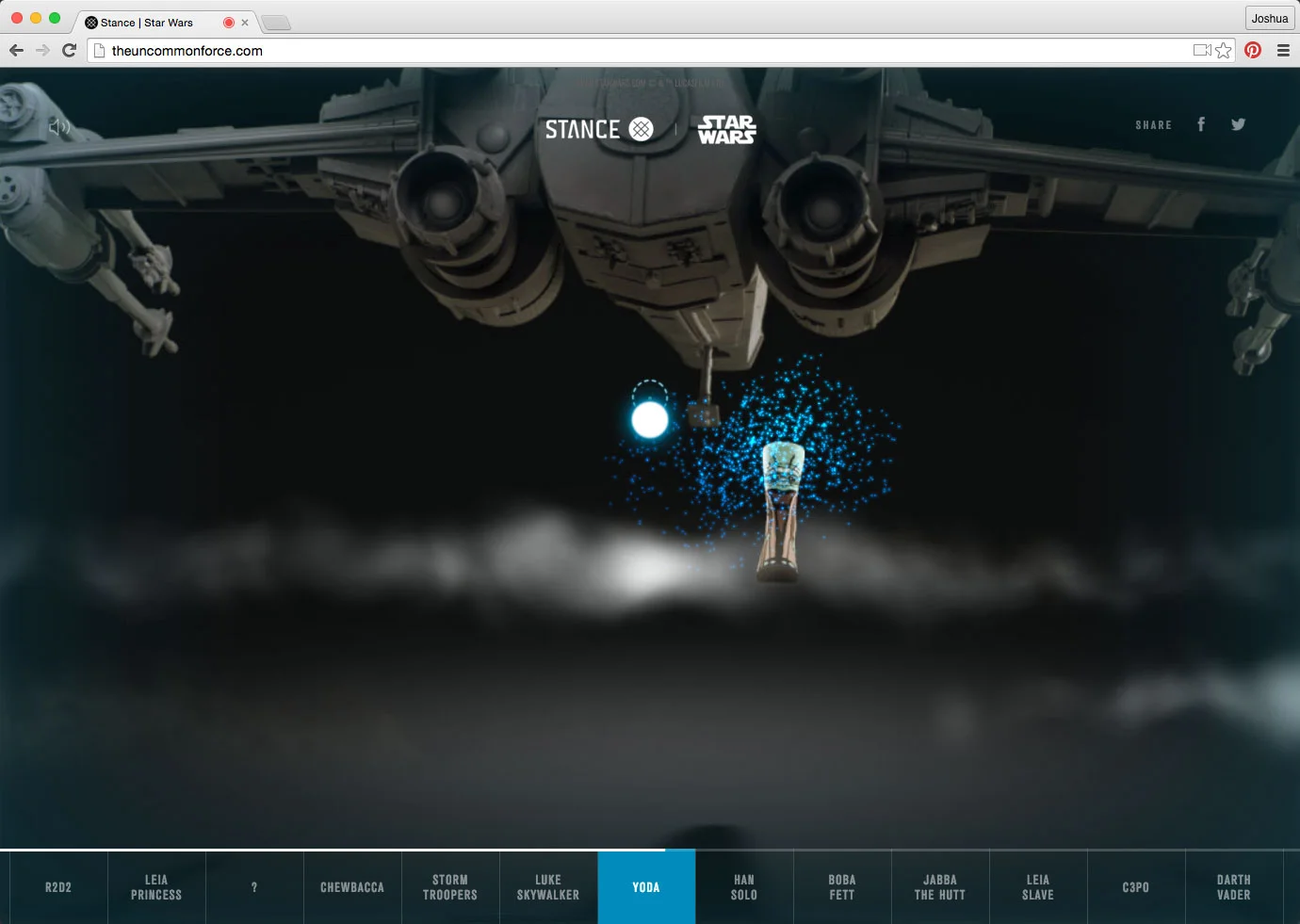Jump to the Han Solo section
Image resolution: width=1300 pixels, height=924 pixels.
coord(744,887)
